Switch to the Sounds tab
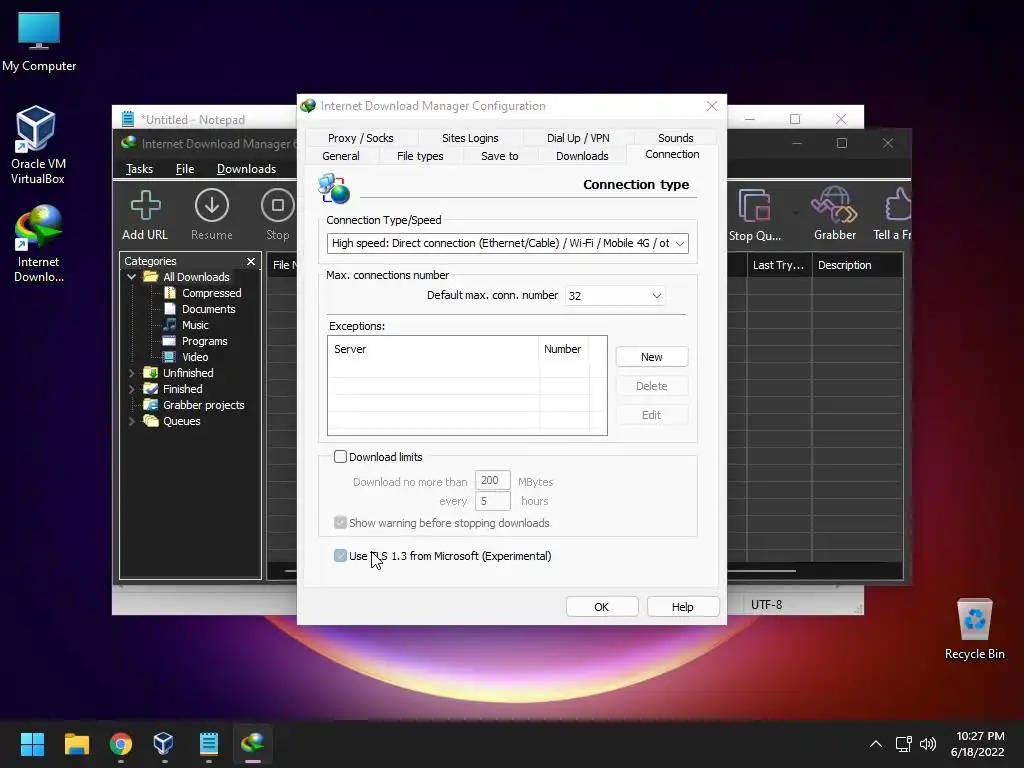Viewport: 1024px width, 768px height. [675, 138]
